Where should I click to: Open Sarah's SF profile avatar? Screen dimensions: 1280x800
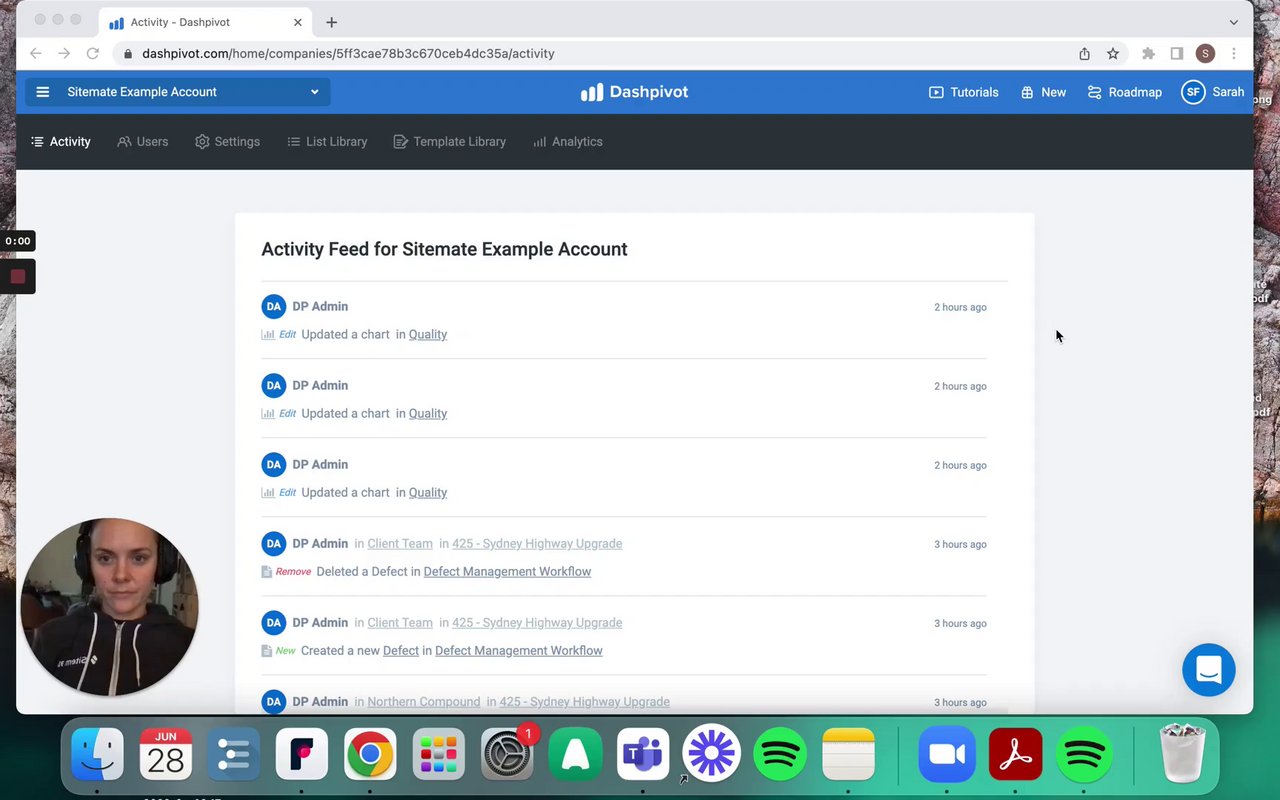point(1192,92)
